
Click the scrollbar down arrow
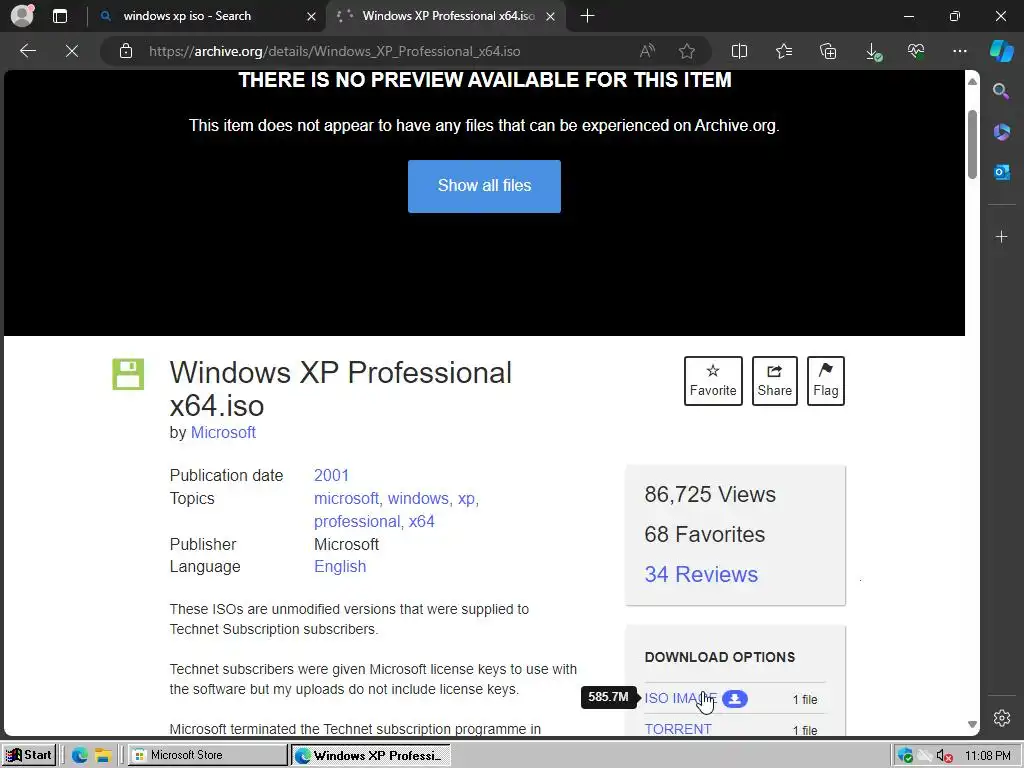972,724
